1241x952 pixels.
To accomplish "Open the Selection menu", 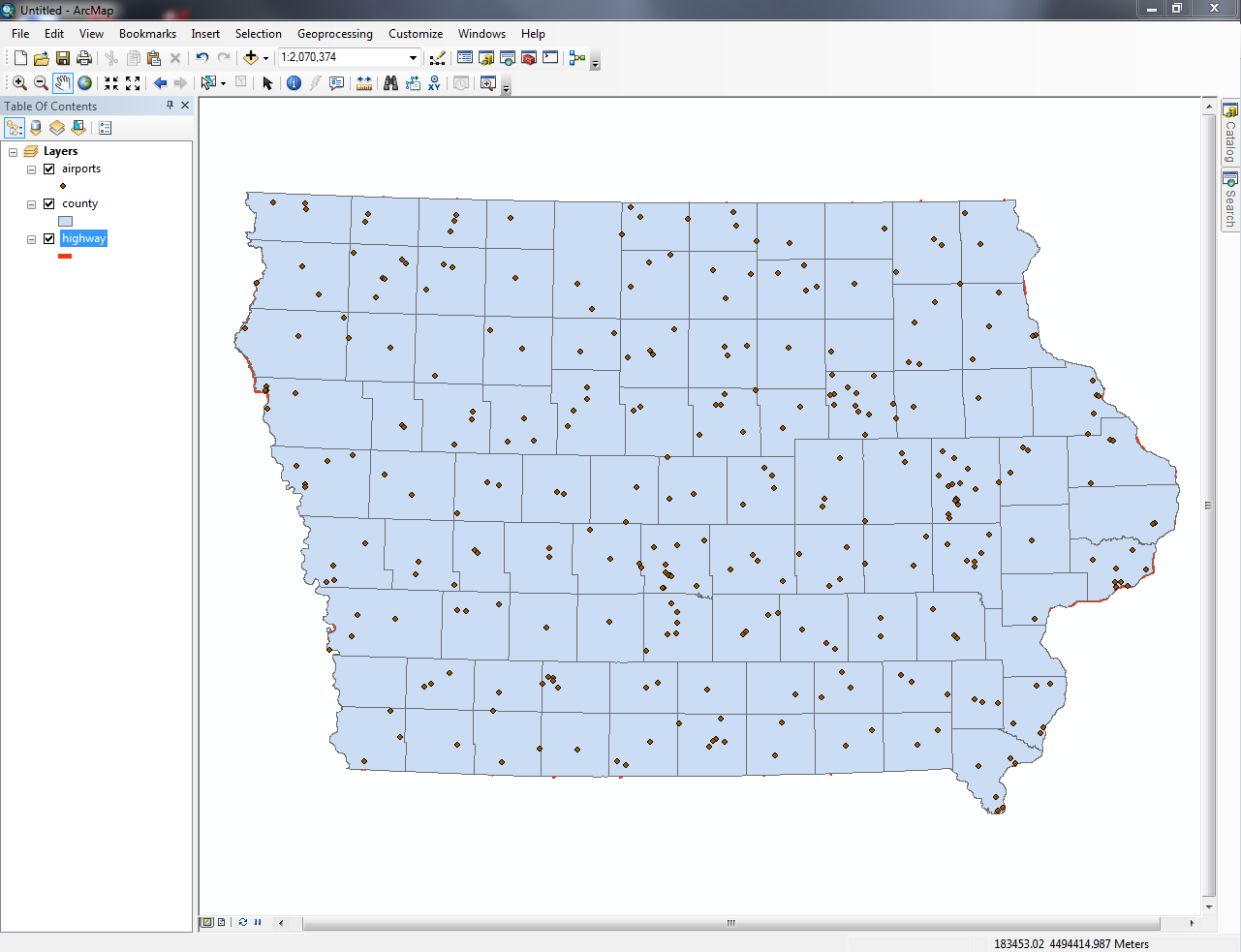I will point(258,33).
